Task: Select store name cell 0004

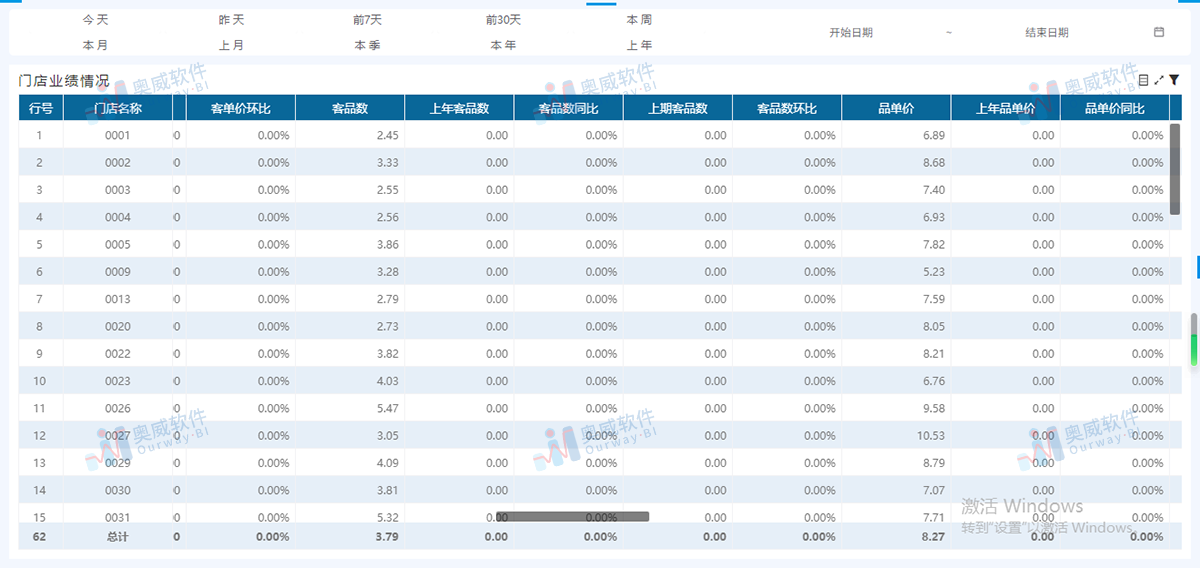Action: click(118, 217)
